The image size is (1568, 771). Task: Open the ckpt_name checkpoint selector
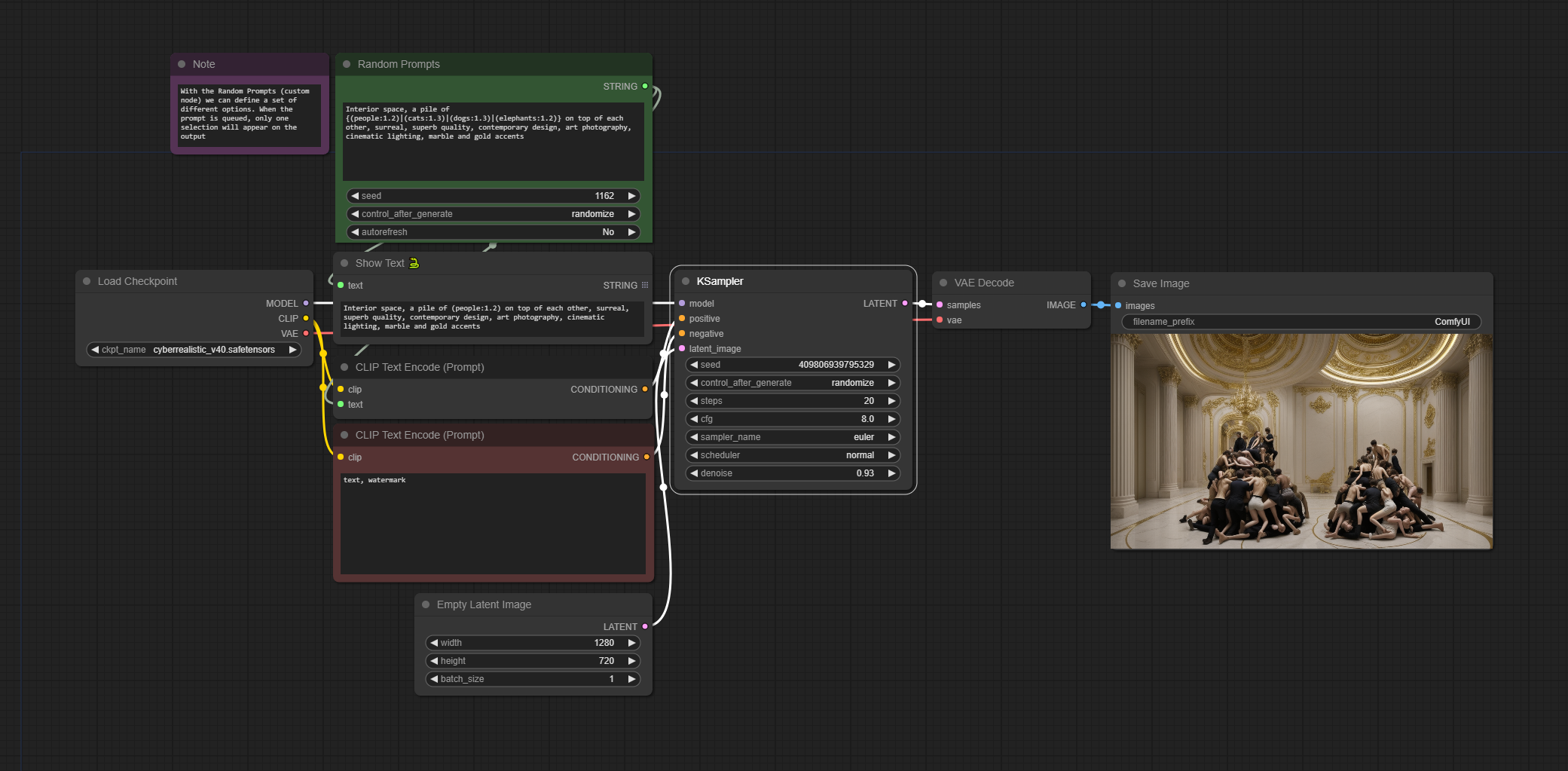click(194, 350)
